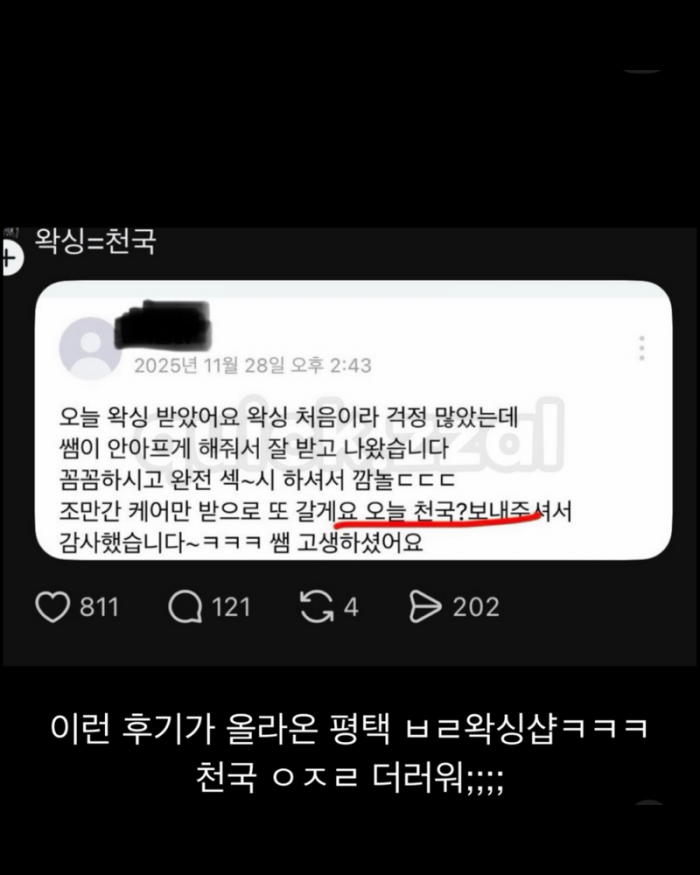Click the caption line 이런 후기가 올라온 평택
This screenshot has width=700, height=875.
coord(220,728)
